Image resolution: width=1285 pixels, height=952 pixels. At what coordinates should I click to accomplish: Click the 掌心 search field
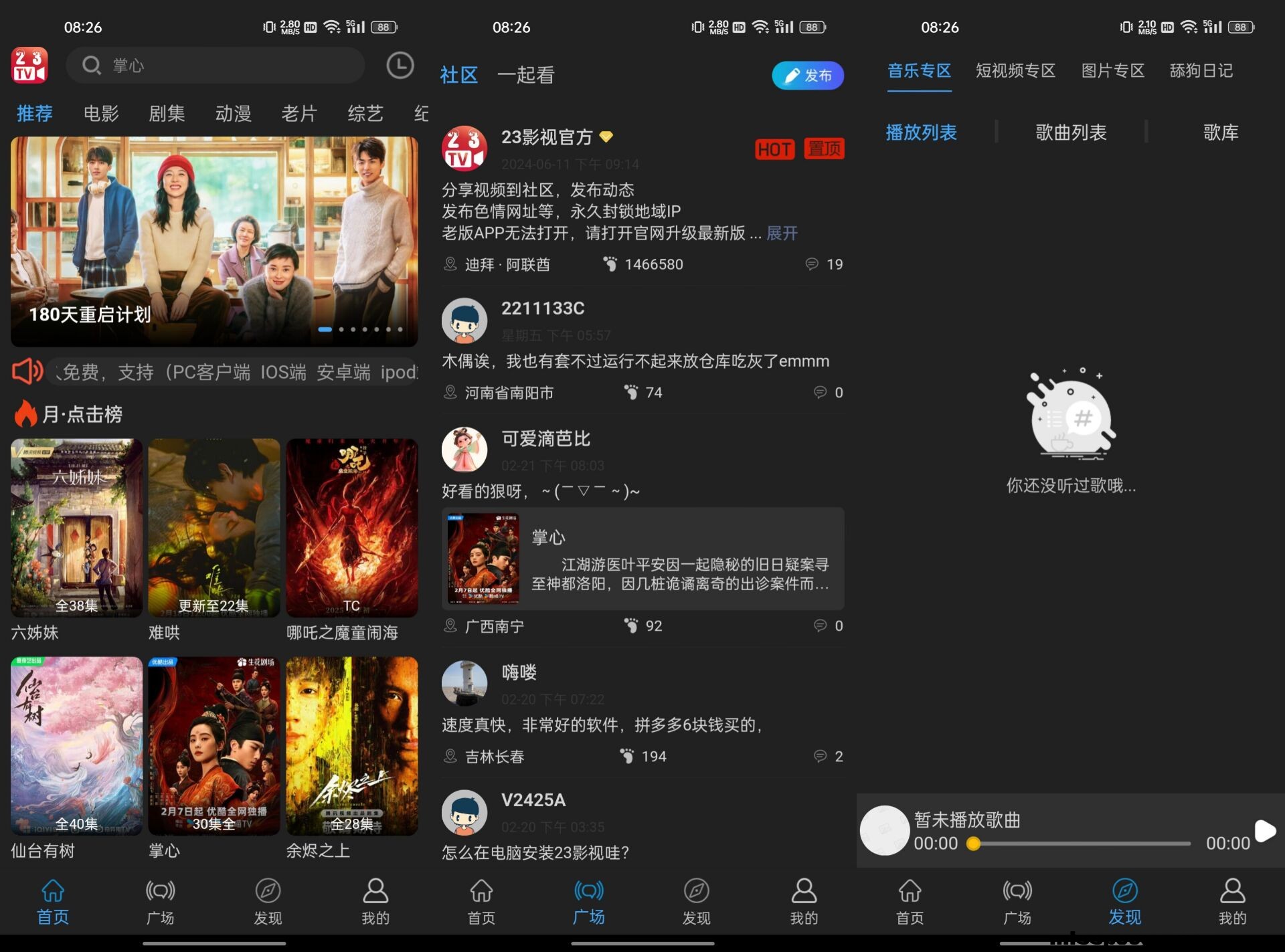pos(214,66)
